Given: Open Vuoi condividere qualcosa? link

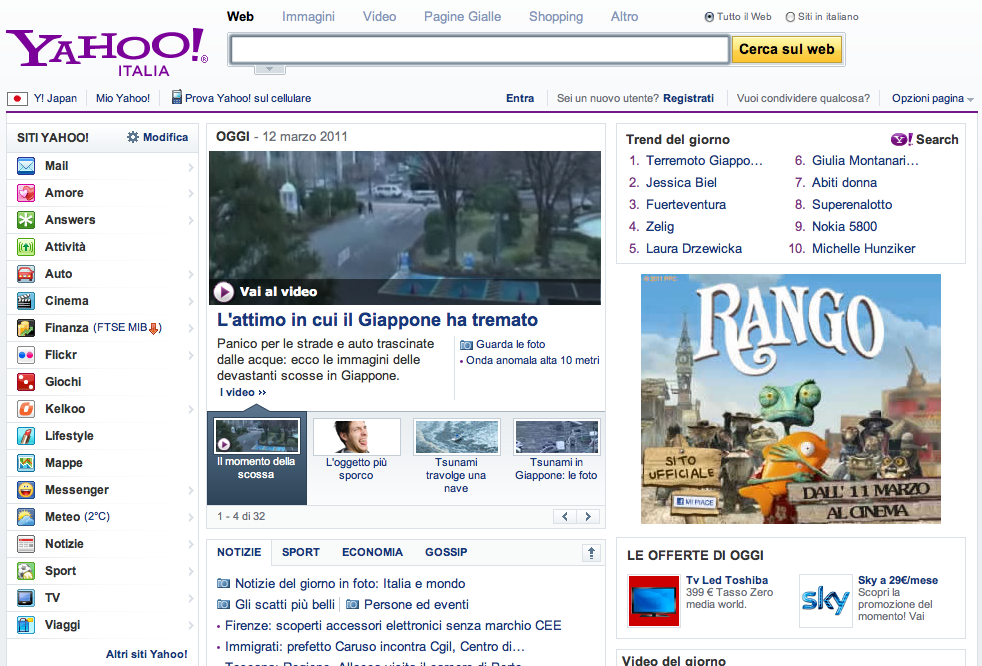Looking at the screenshot, I should (803, 98).
